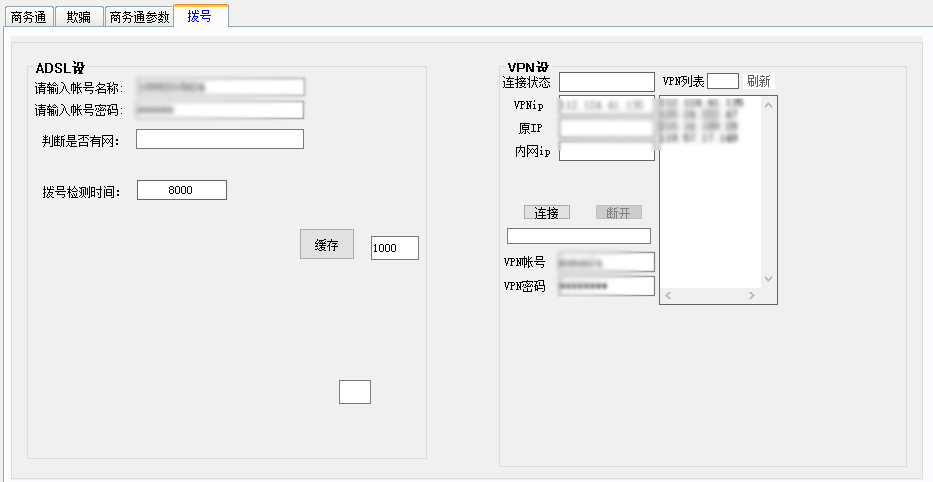
Task: Click the 断开 disconnect button
Action: [618, 213]
